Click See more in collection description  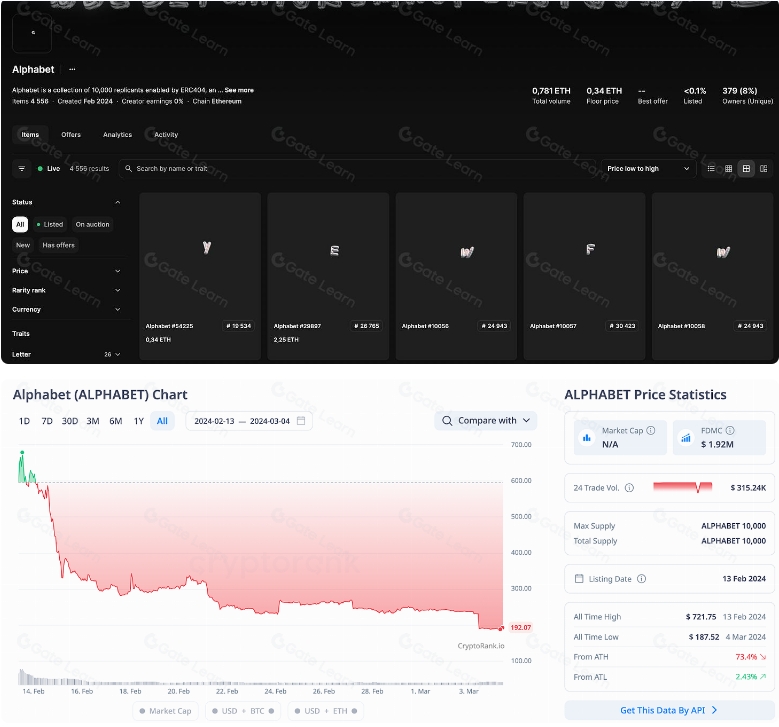239,90
